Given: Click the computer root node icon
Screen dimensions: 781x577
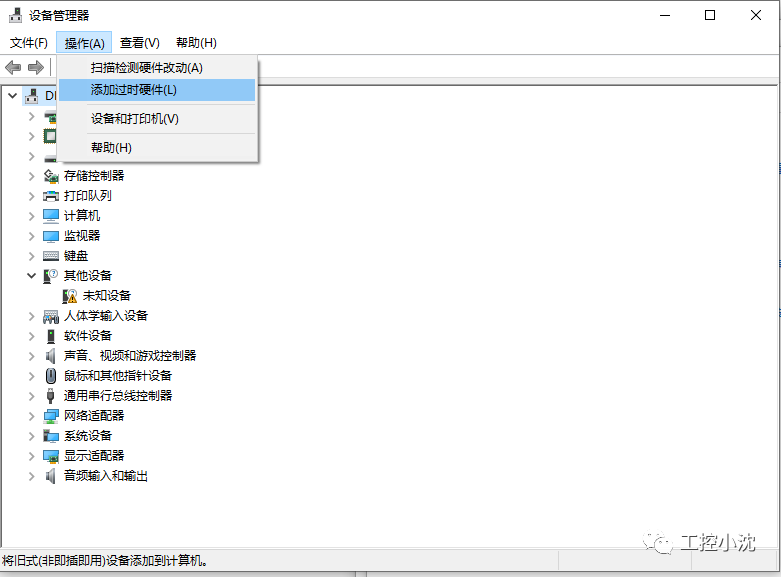Looking at the screenshot, I should (31, 95).
